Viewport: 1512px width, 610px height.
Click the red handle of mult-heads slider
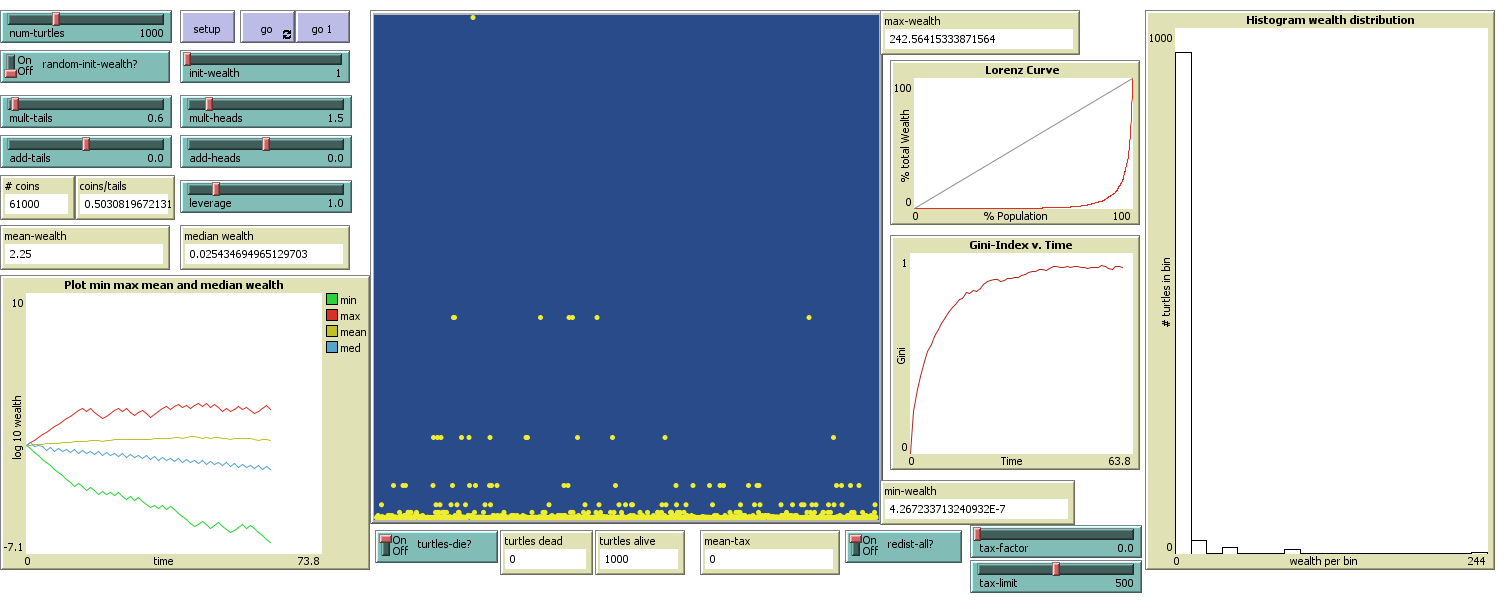point(210,102)
